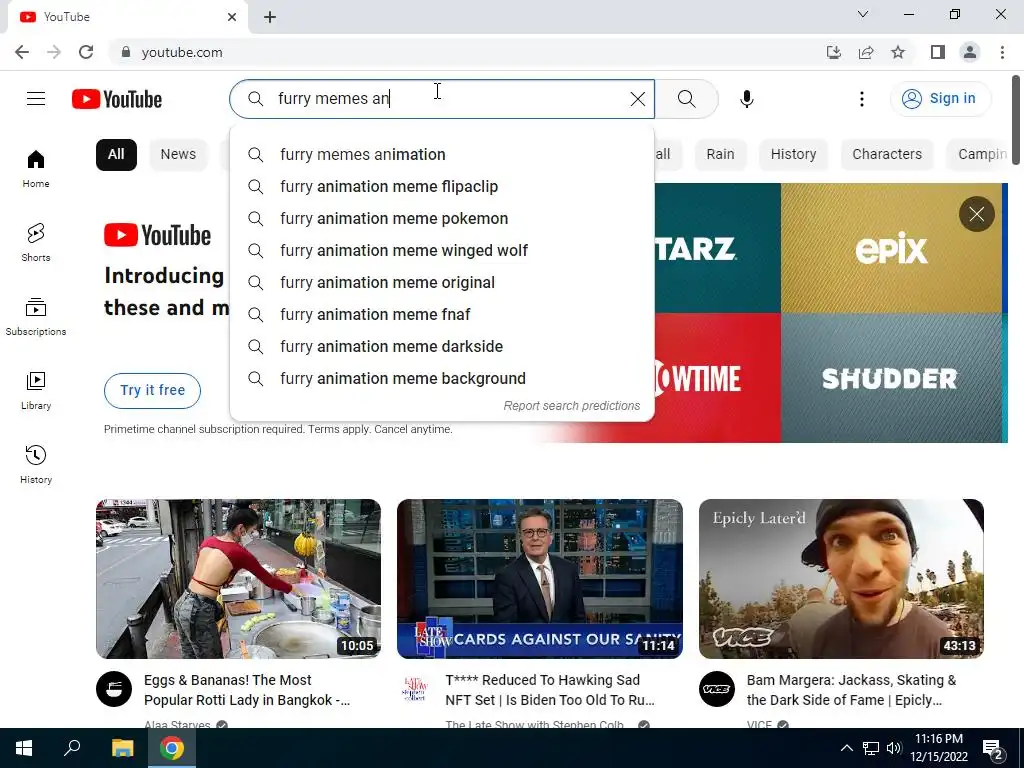Select suggestion 'furry animation meme pokemon'
1024x768 pixels.
(442, 218)
